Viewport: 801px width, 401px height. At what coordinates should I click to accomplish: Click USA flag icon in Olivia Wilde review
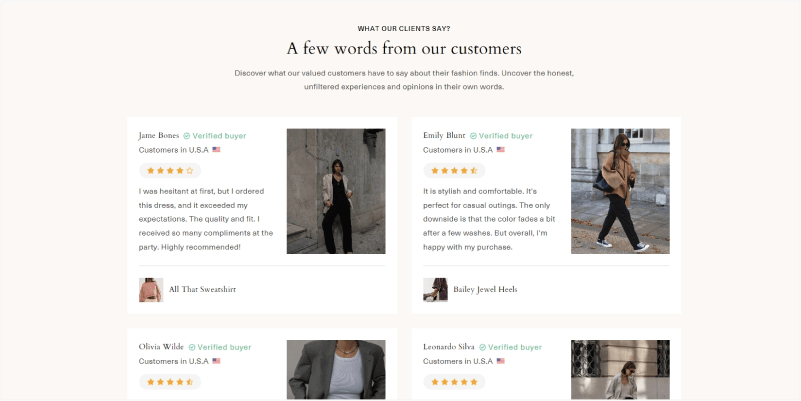[x=216, y=361]
